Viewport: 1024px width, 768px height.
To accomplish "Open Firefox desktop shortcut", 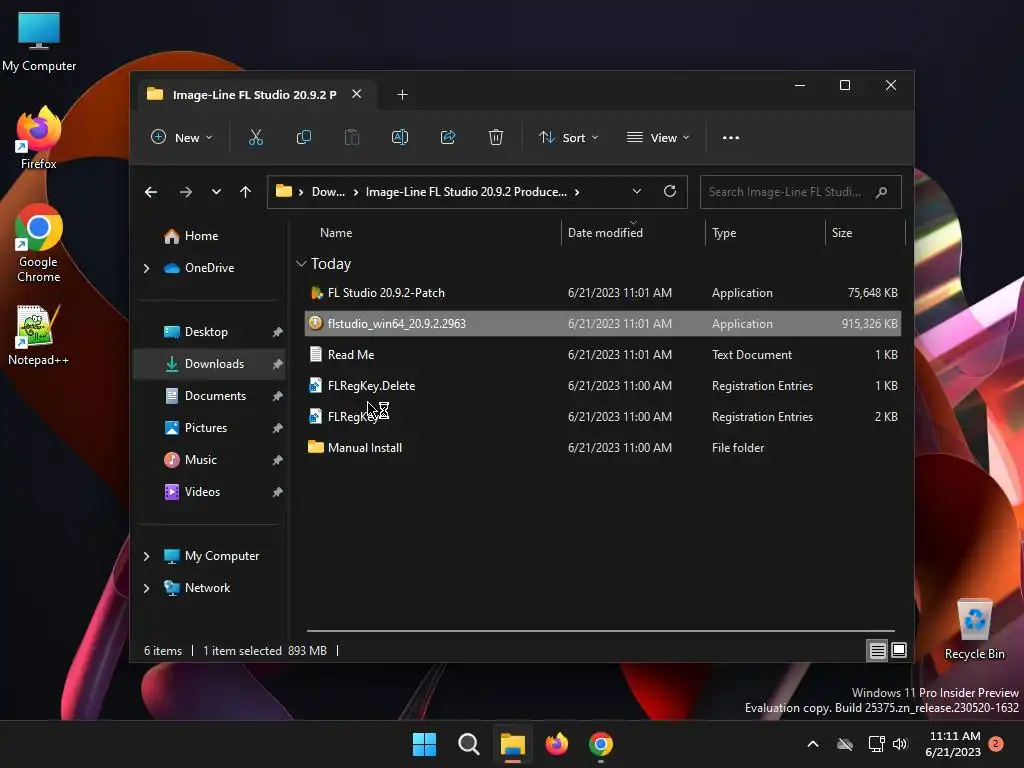I will click(39, 138).
